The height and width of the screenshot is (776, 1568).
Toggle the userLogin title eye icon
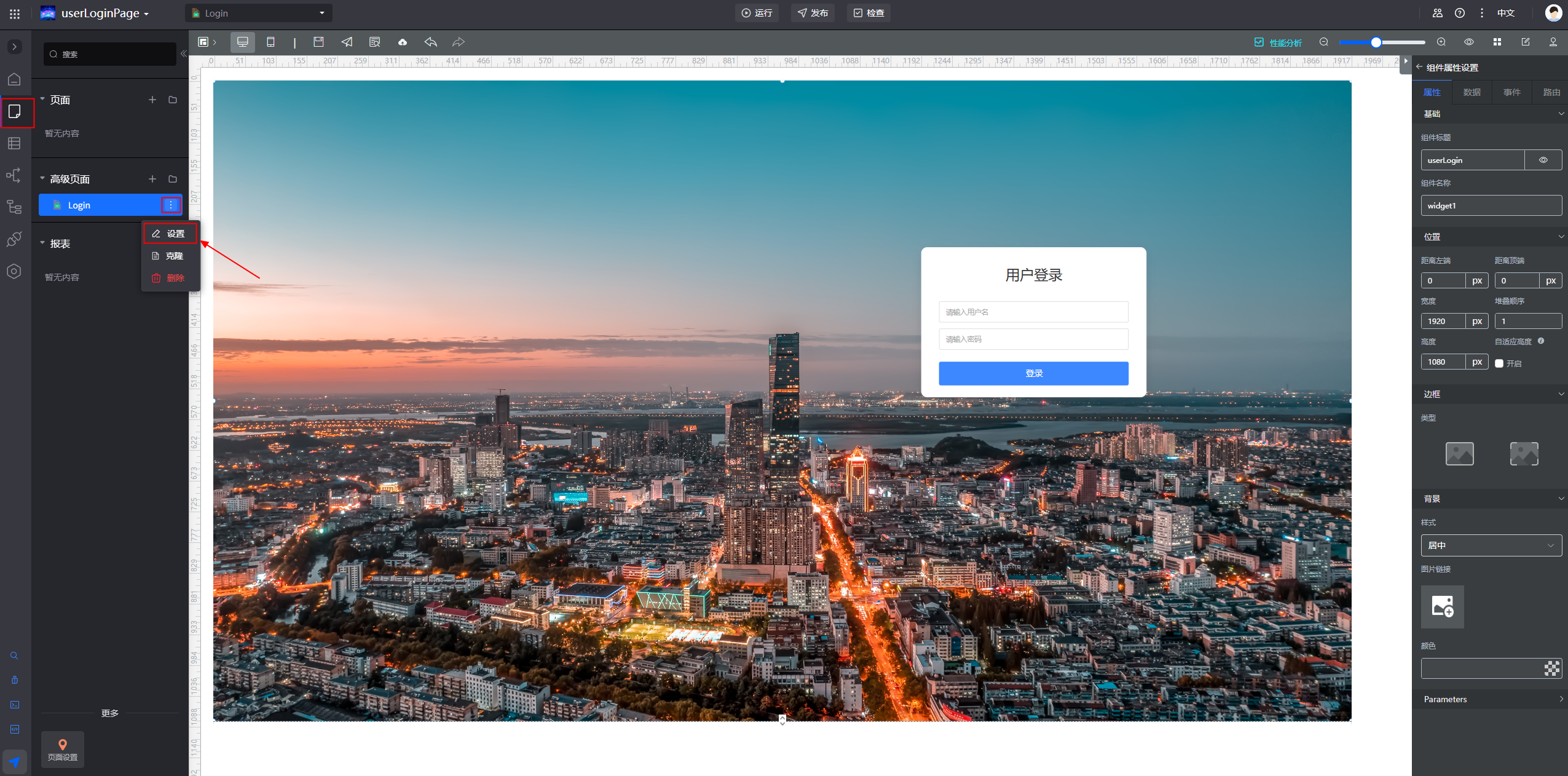[1543, 160]
